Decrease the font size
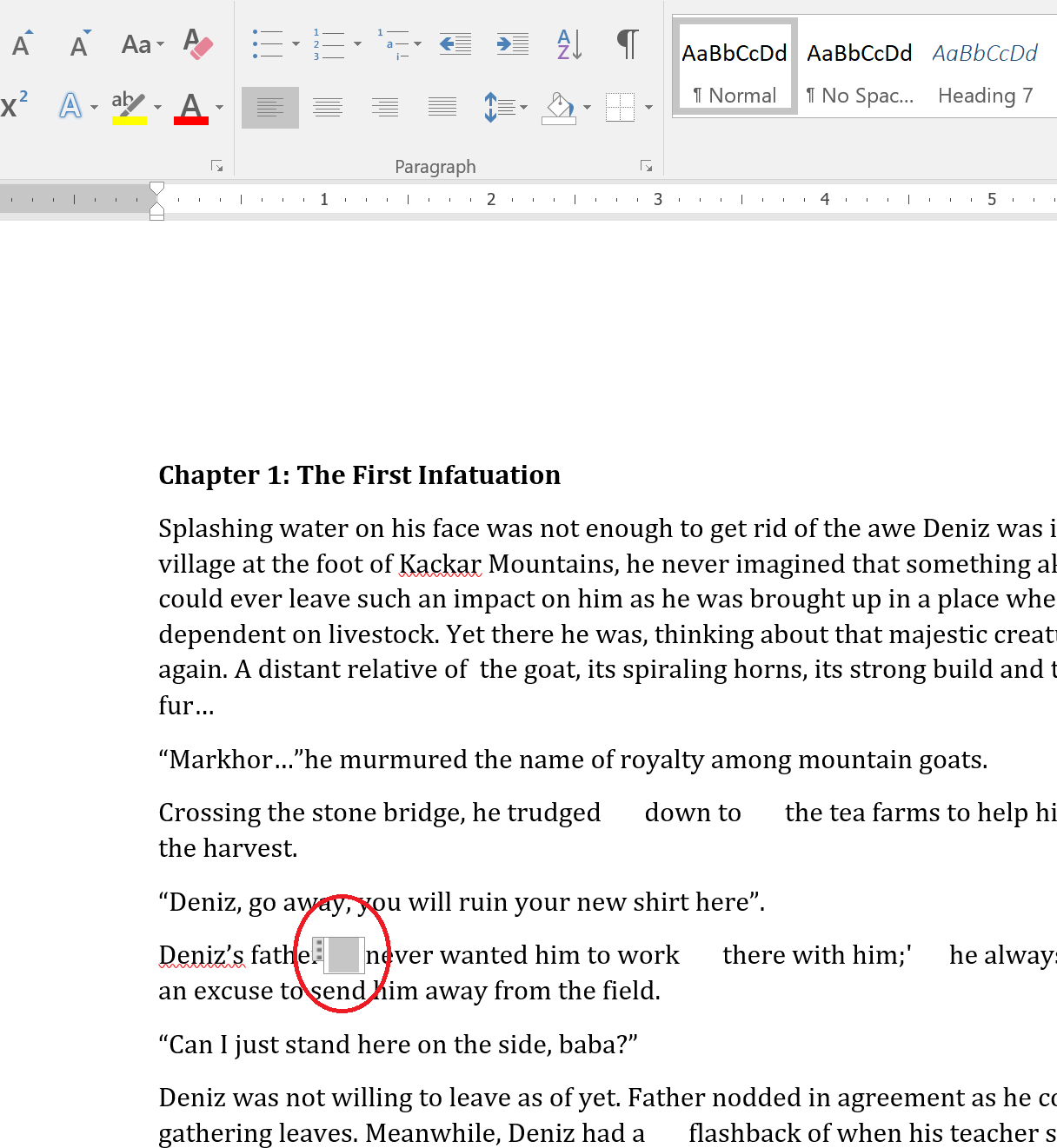 click(x=78, y=43)
